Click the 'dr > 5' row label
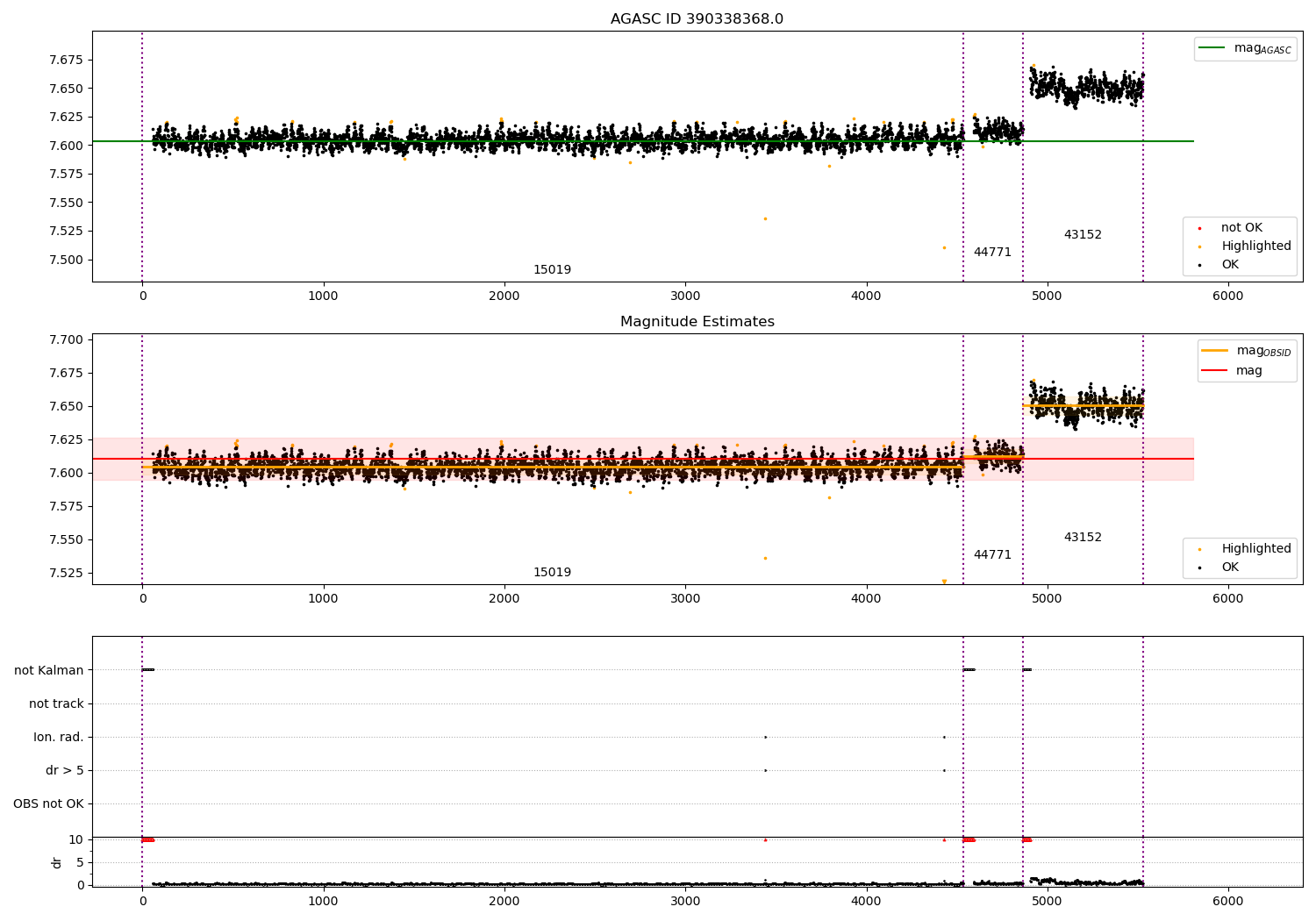Screen dimensions: 1316x921 click(x=65, y=771)
